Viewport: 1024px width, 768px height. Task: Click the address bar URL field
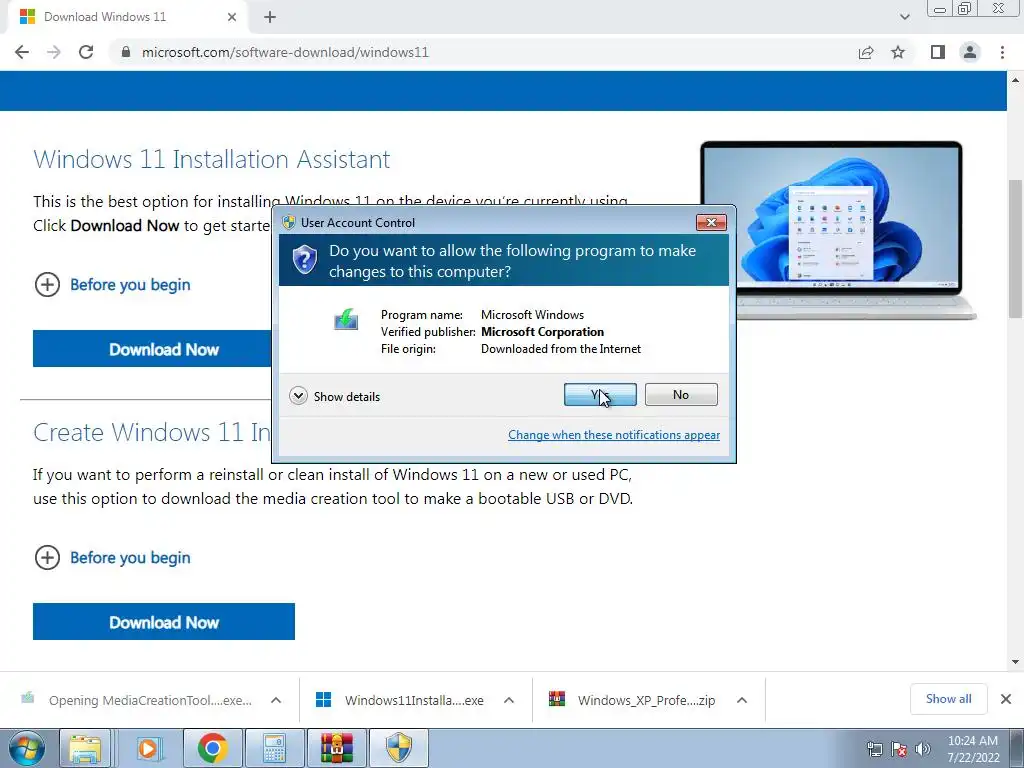pyautogui.click(x=483, y=52)
